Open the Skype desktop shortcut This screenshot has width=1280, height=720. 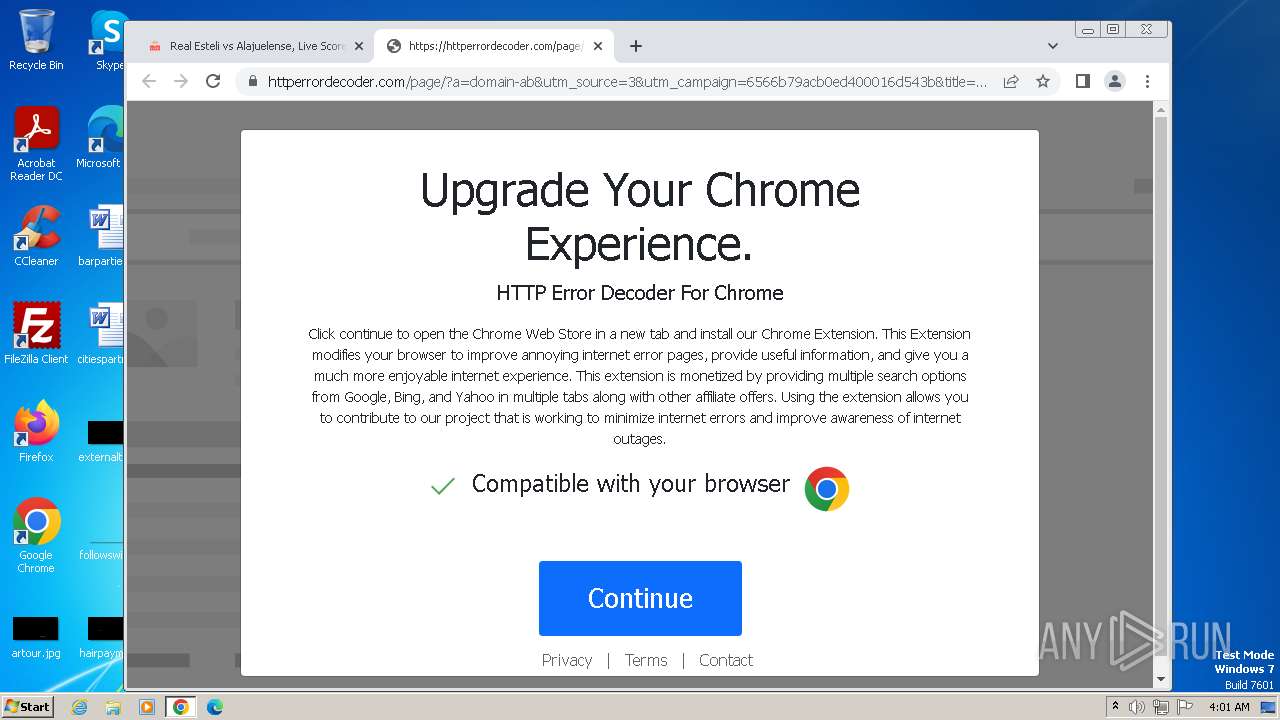click(x=108, y=40)
